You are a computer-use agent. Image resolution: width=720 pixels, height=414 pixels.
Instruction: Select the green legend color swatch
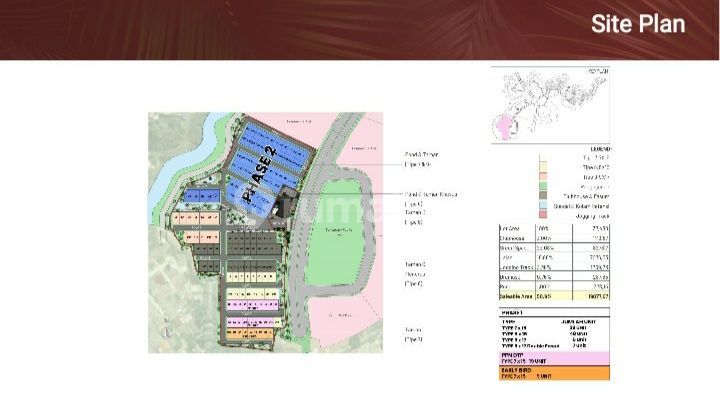(543, 186)
